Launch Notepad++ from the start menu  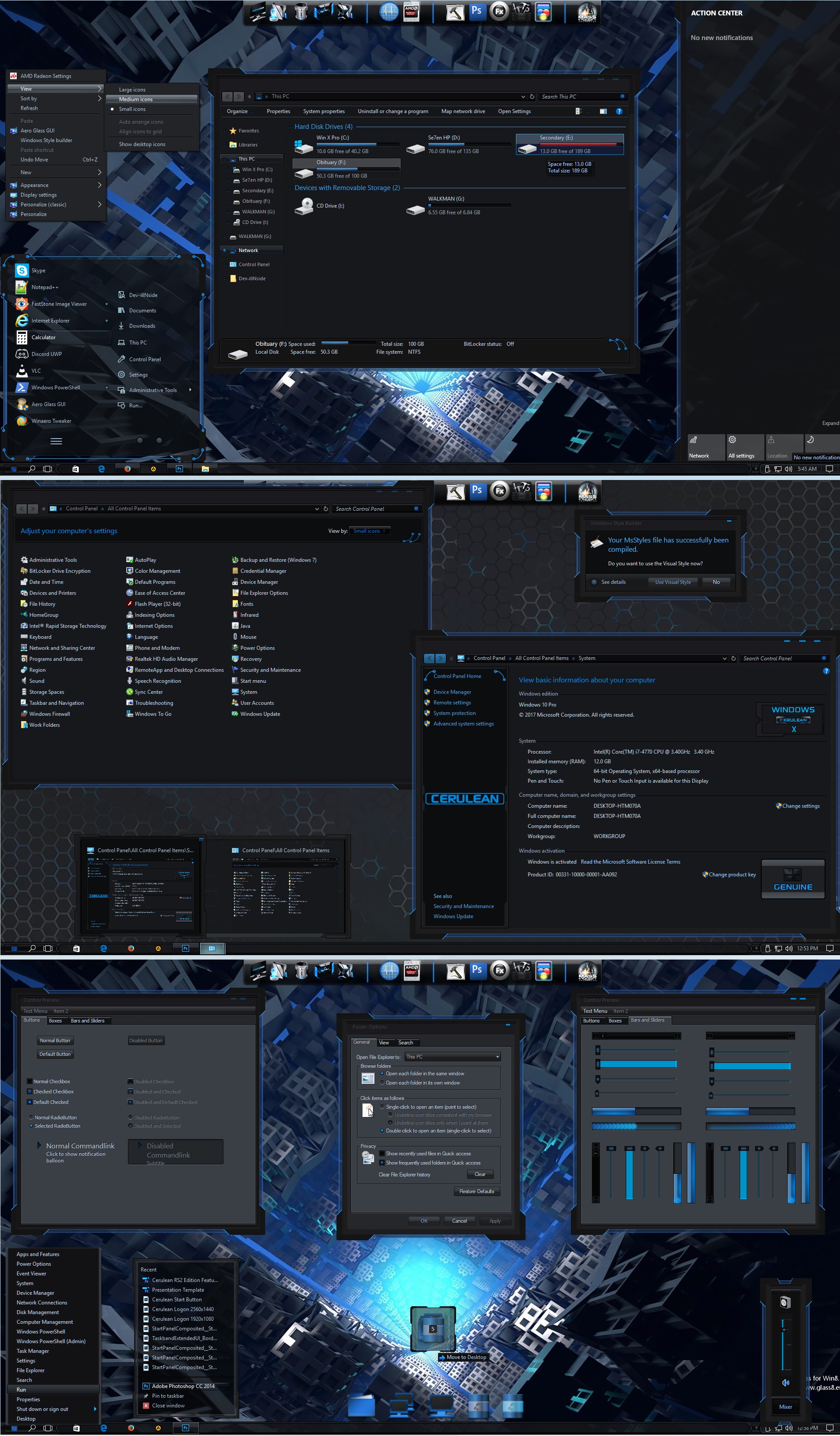(x=37, y=287)
